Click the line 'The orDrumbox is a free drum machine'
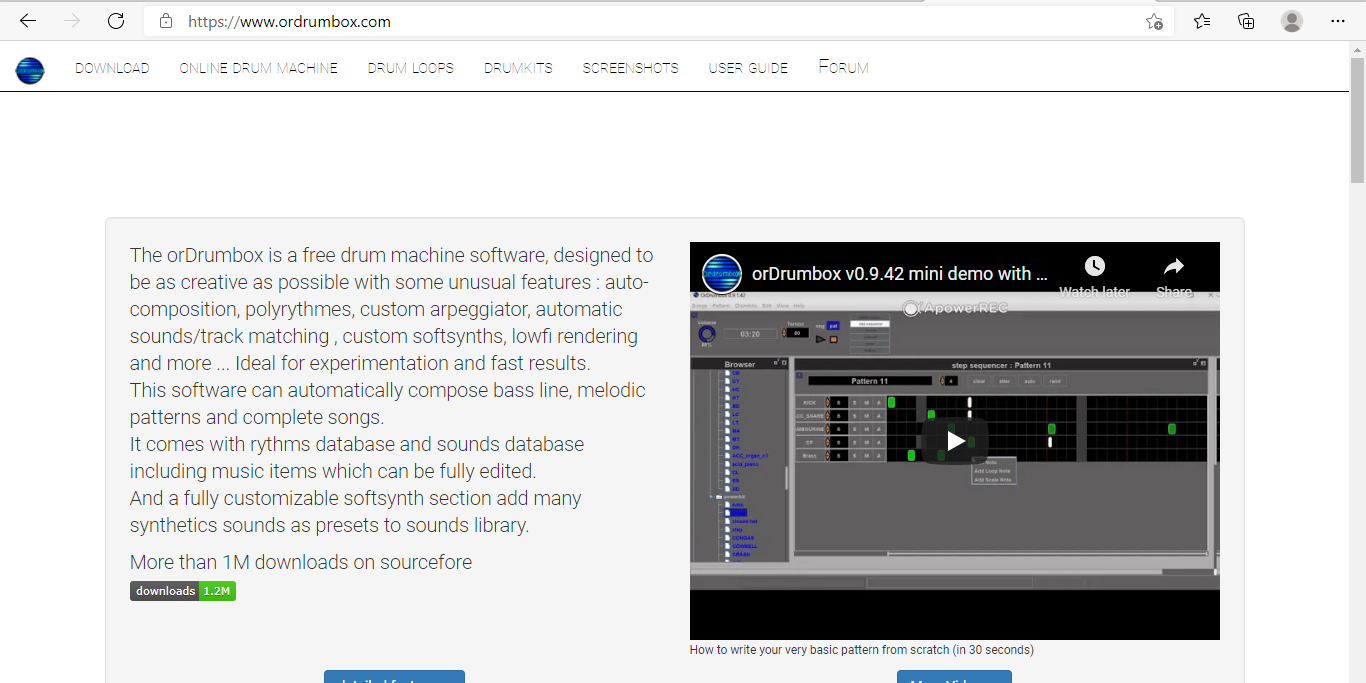 pyautogui.click(x=391, y=255)
